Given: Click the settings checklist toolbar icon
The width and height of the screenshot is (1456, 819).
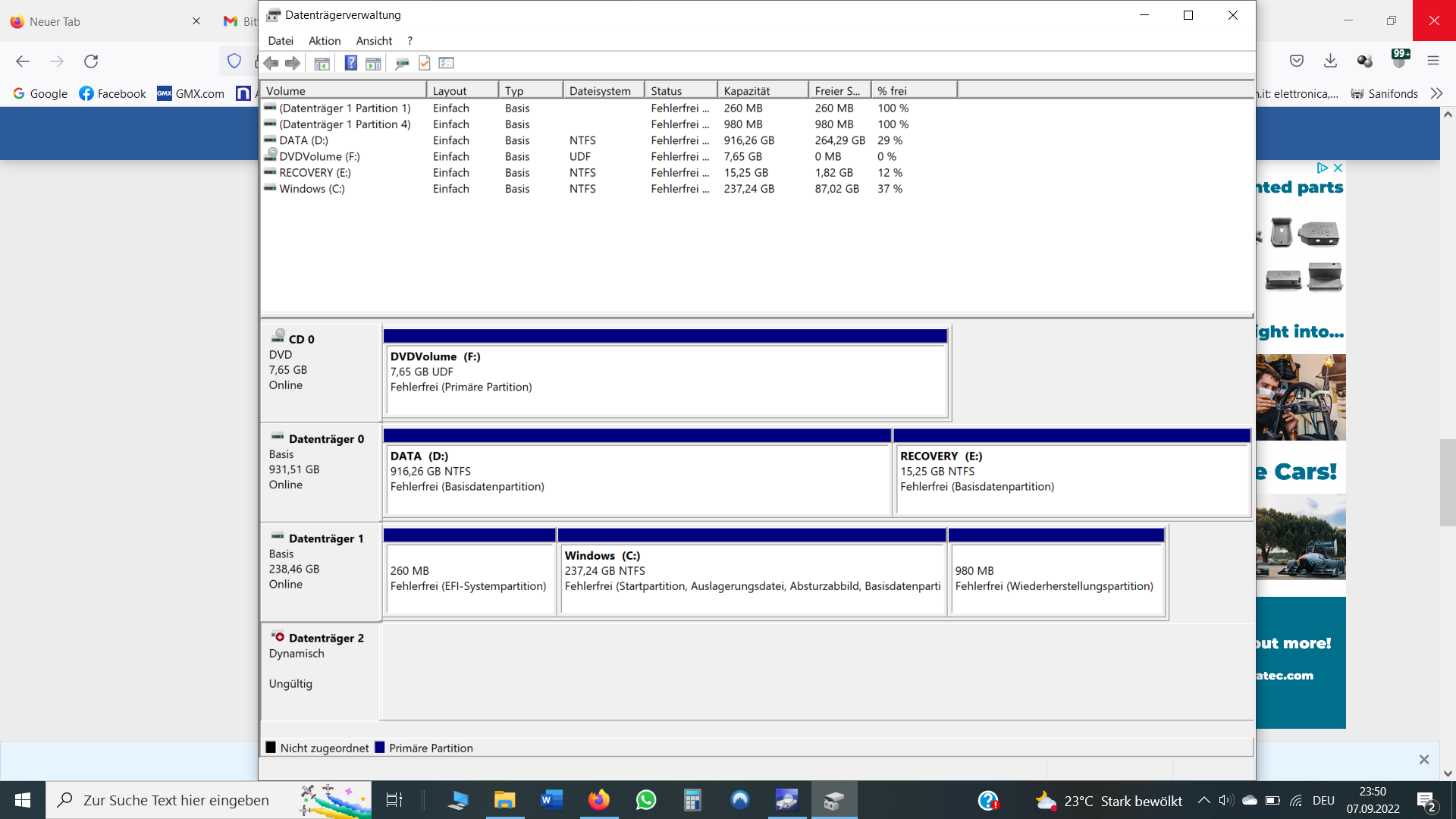Looking at the screenshot, I should [446, 63].
